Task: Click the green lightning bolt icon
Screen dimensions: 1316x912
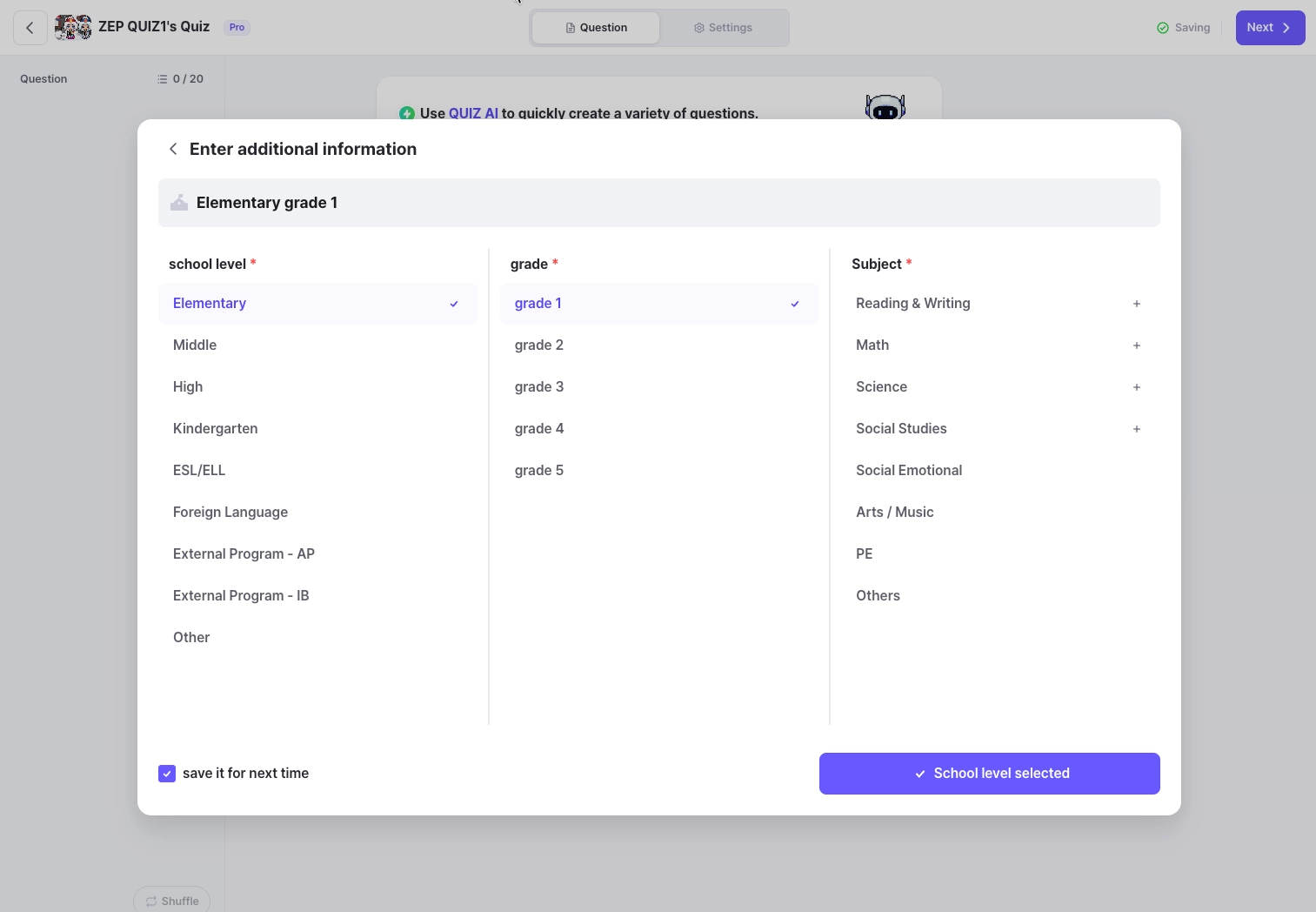Action: 406,113
